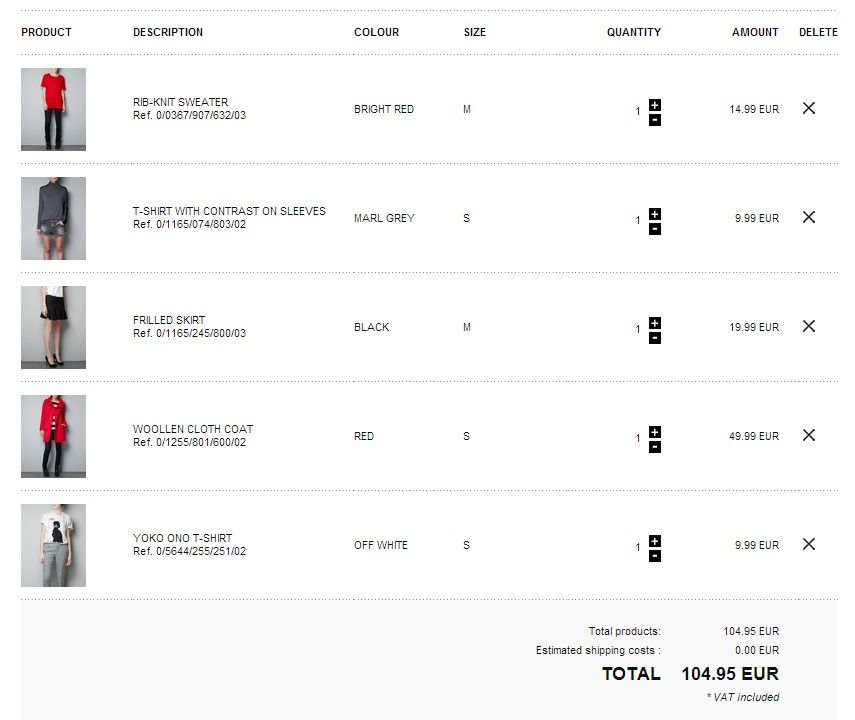
Task: Decrease the Yoko Ono T-shirt quantity
Action: pyautogui.click(x=655, y=556)
